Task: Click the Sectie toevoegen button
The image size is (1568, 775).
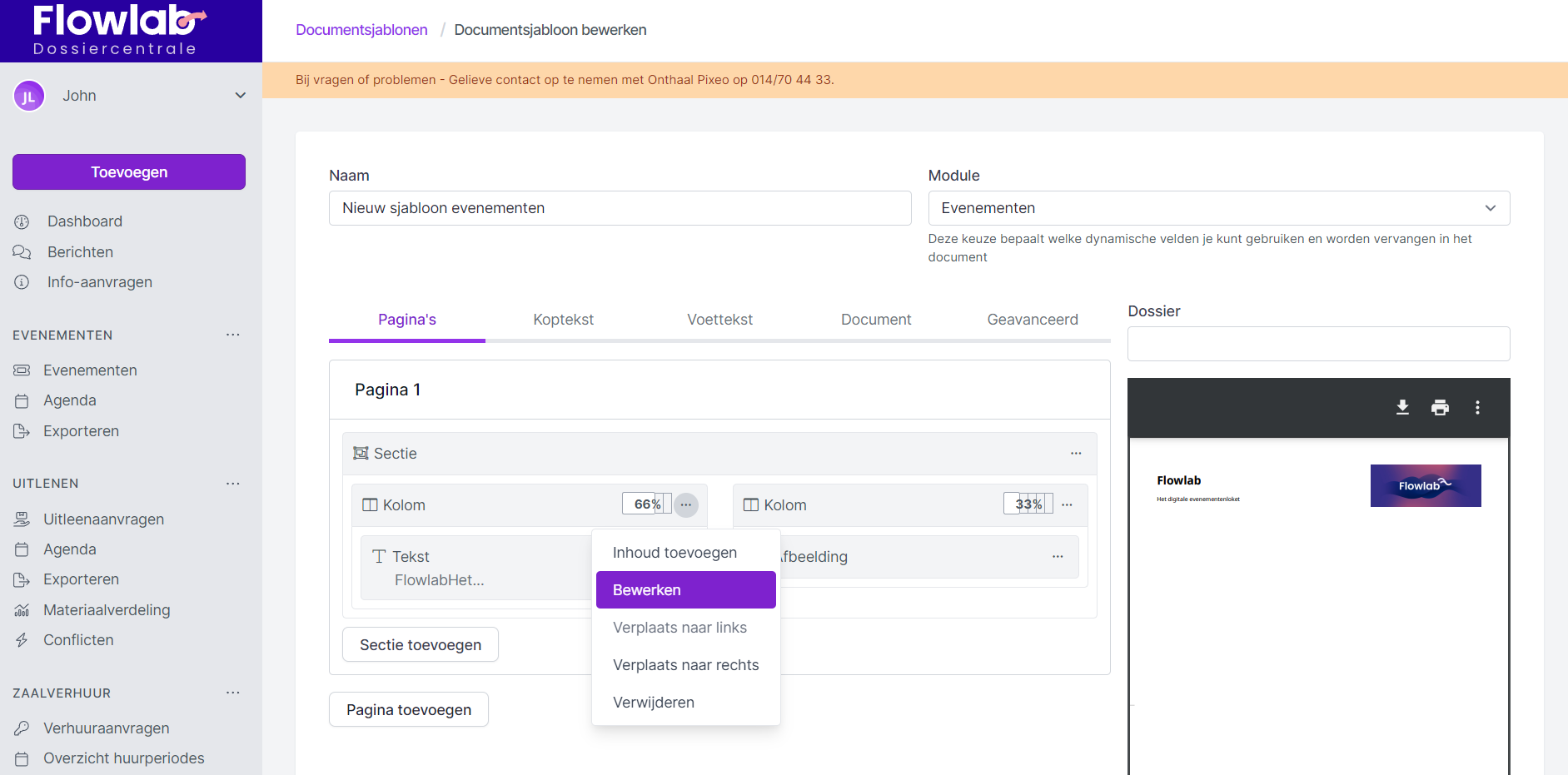Action: click(x=420, y=645)
